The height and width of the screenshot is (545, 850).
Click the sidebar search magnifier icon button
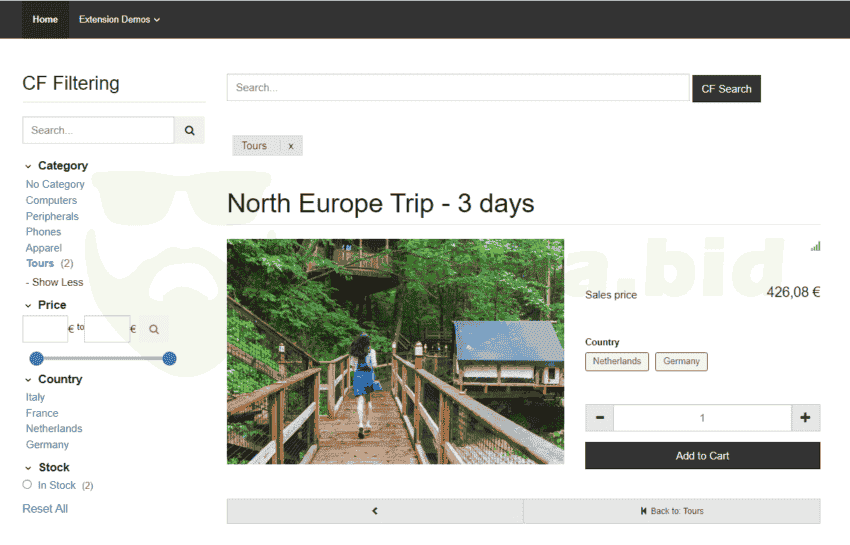(x=189, y=130)
